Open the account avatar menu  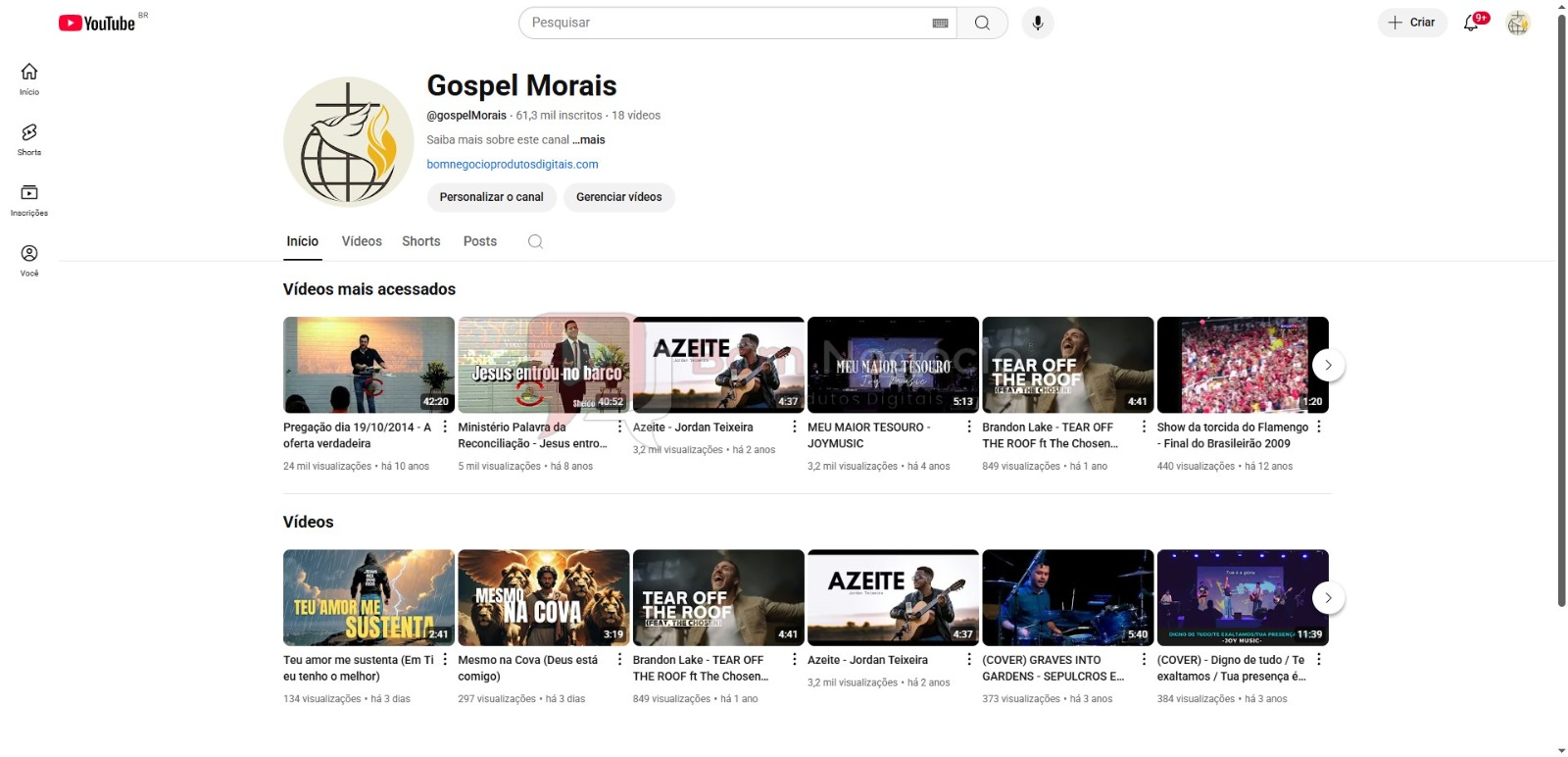(1518, 23)
